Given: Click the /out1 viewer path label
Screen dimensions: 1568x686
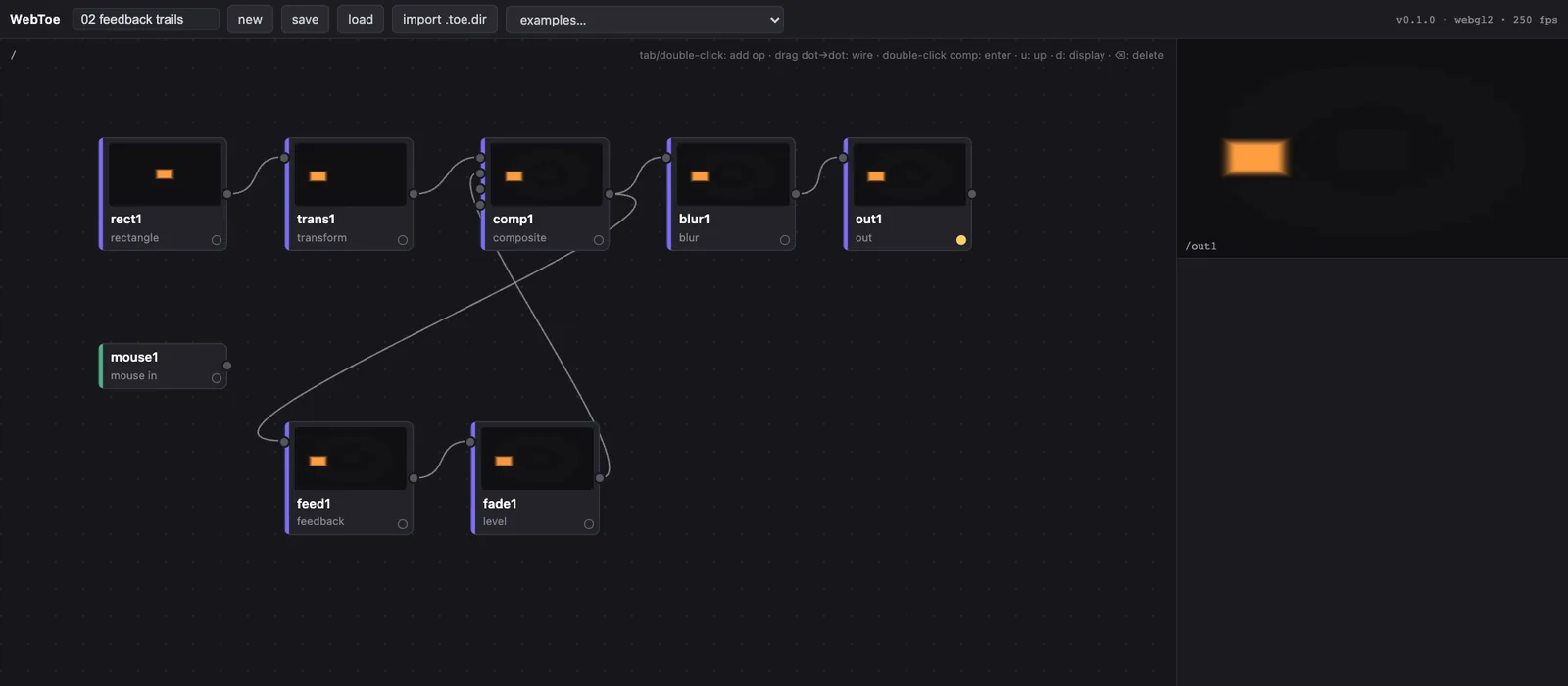Looking at the screenshot, I should 1200,246.
